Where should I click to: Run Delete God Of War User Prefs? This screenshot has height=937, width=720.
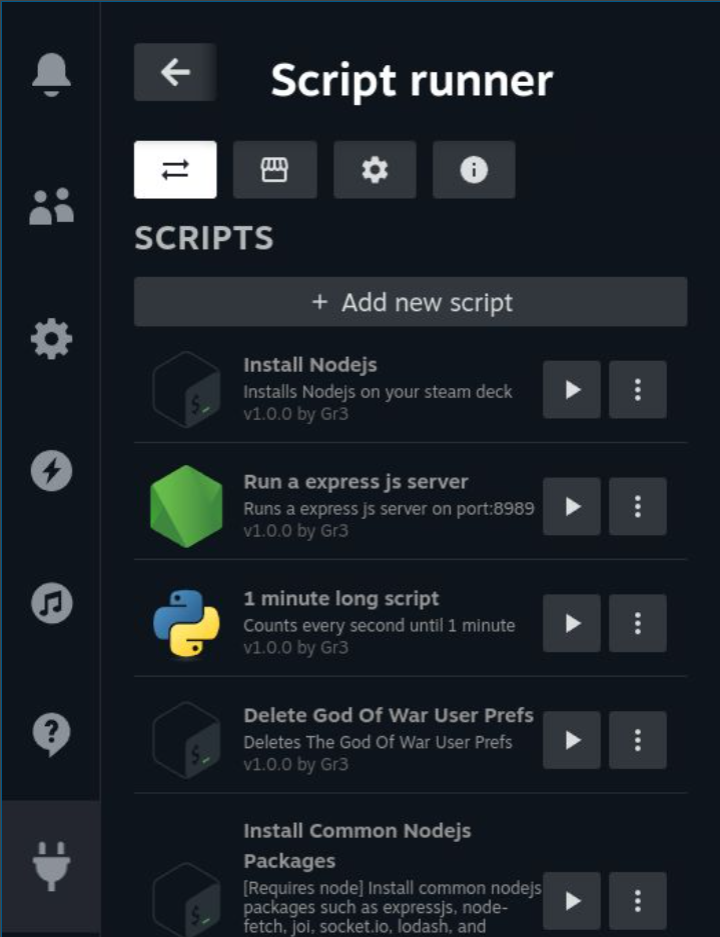(572, 740)
